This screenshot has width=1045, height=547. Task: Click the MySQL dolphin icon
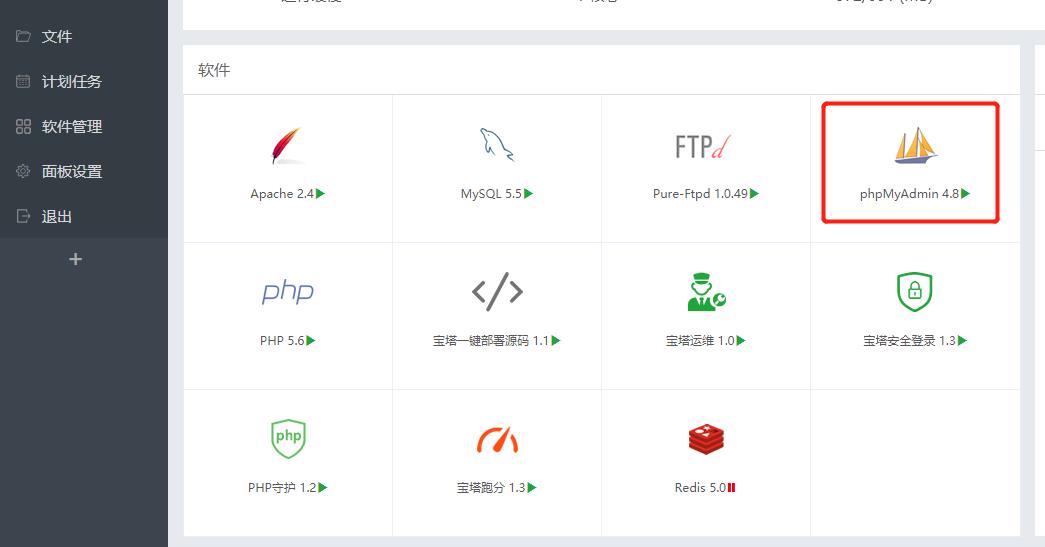coord(496,146)
